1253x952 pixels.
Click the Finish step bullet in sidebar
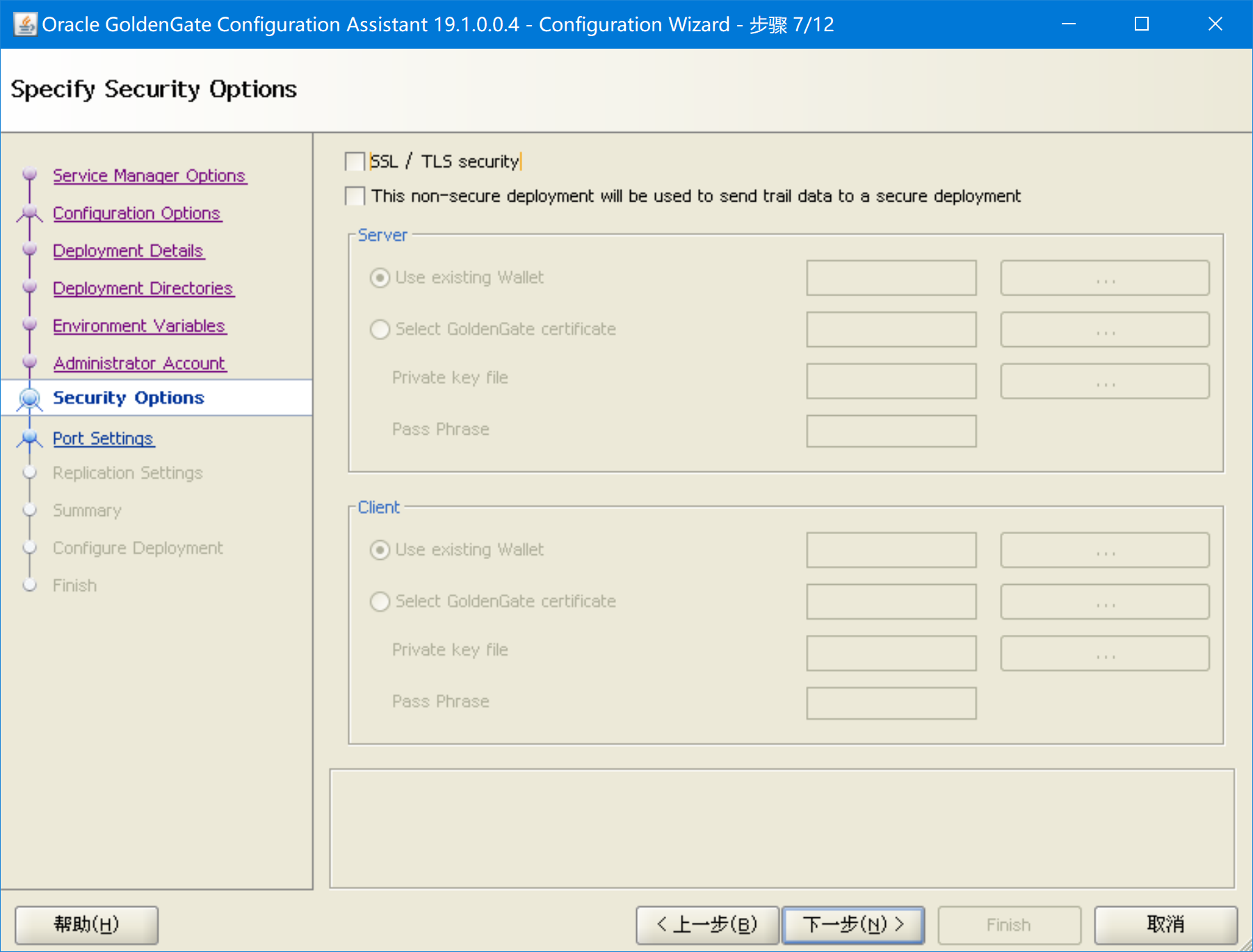pos(29,585)
